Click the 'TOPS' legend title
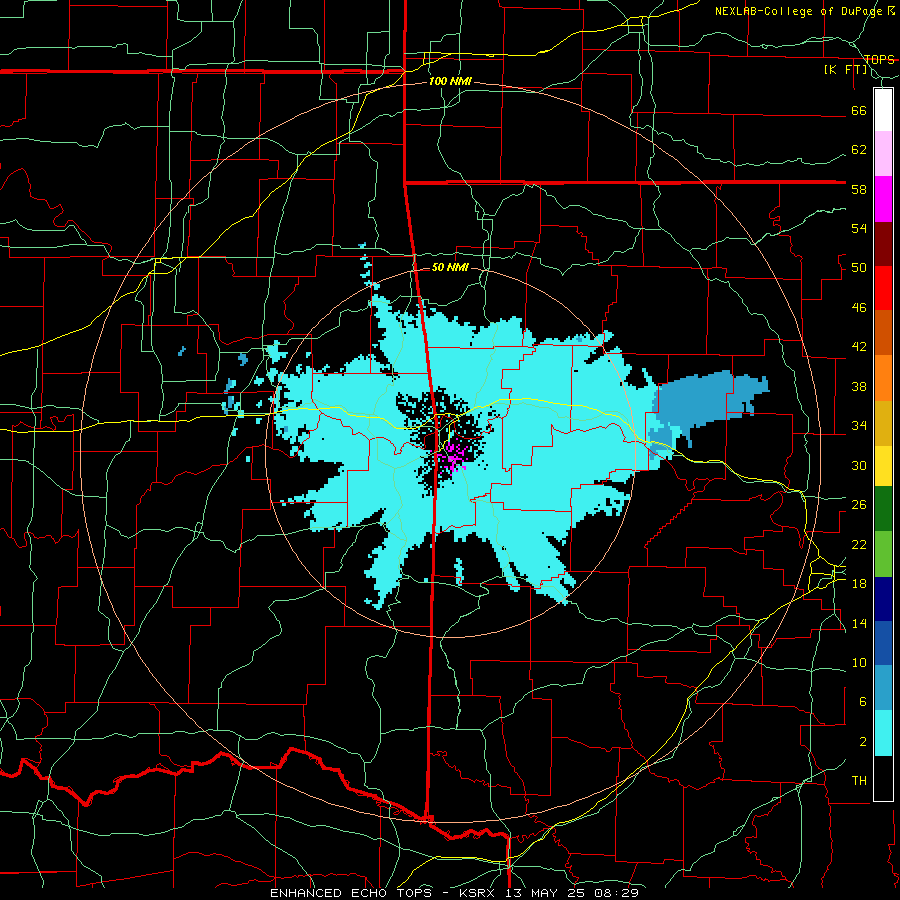900x900 pixels. pyautogui.click(x=879, y=59)
